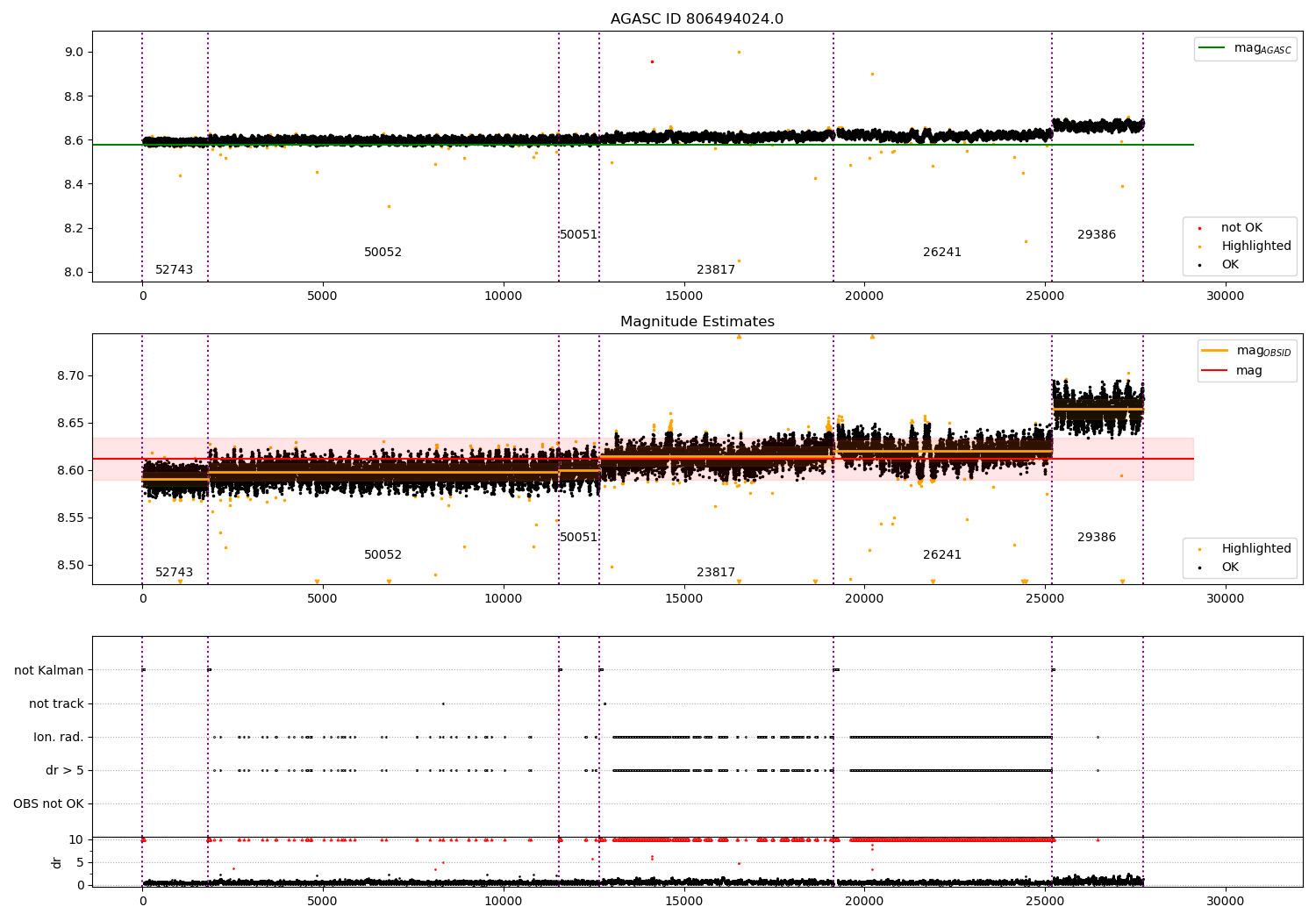This screenshot has height=921, width=1316.
Task: Click the title 'AGASC ID 806494024.0'
Action: 697,19
